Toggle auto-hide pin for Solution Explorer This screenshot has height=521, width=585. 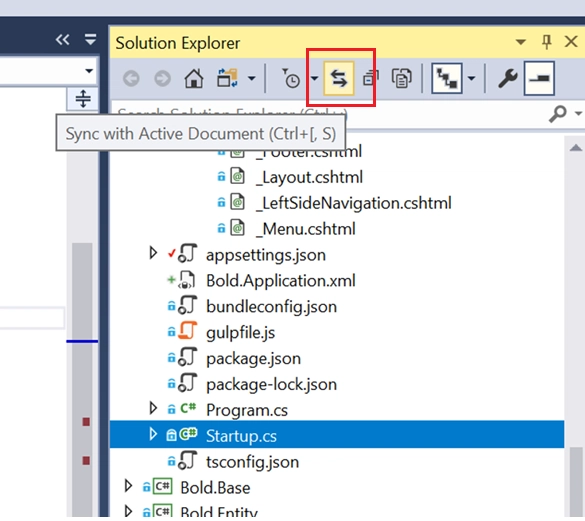(547, 42)
